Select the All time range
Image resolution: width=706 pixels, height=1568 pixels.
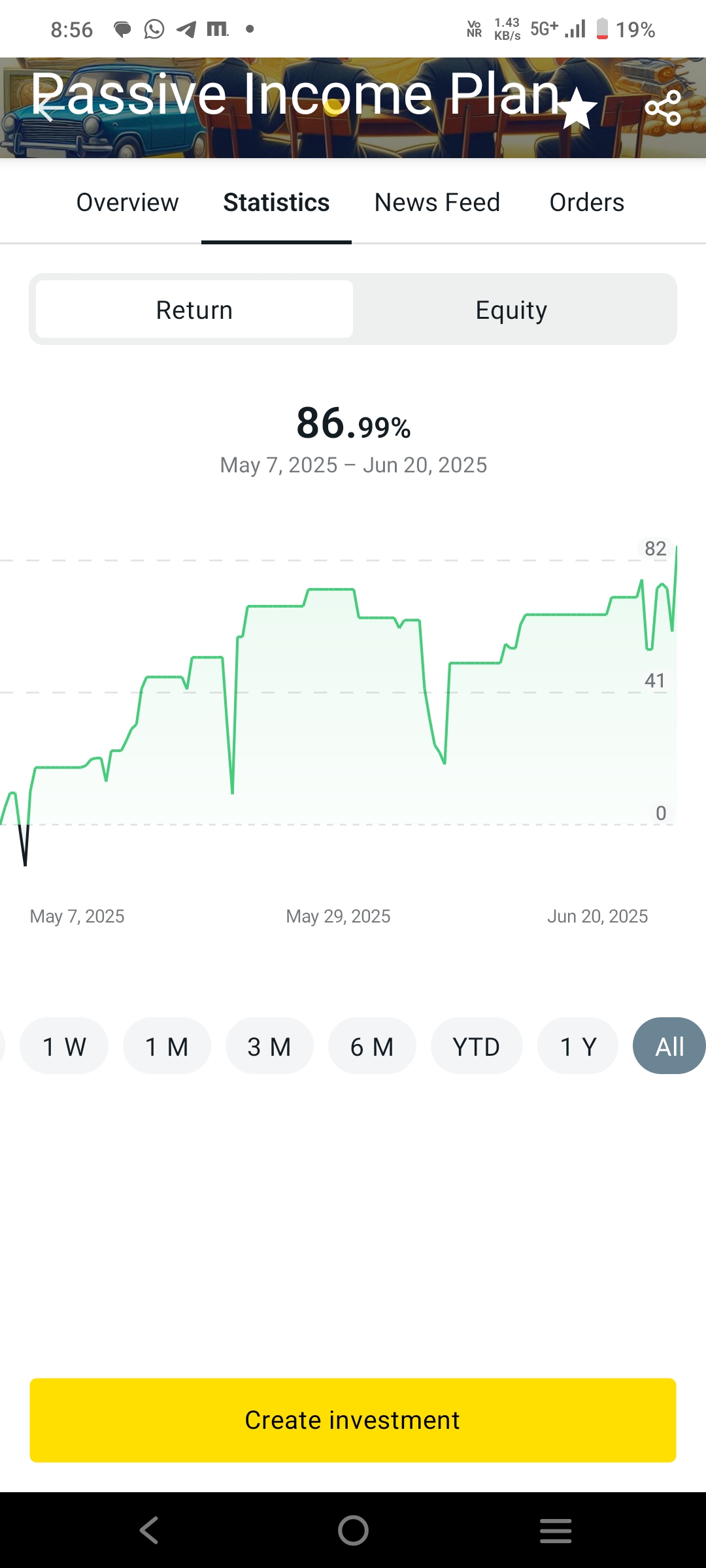(669, 1046)
